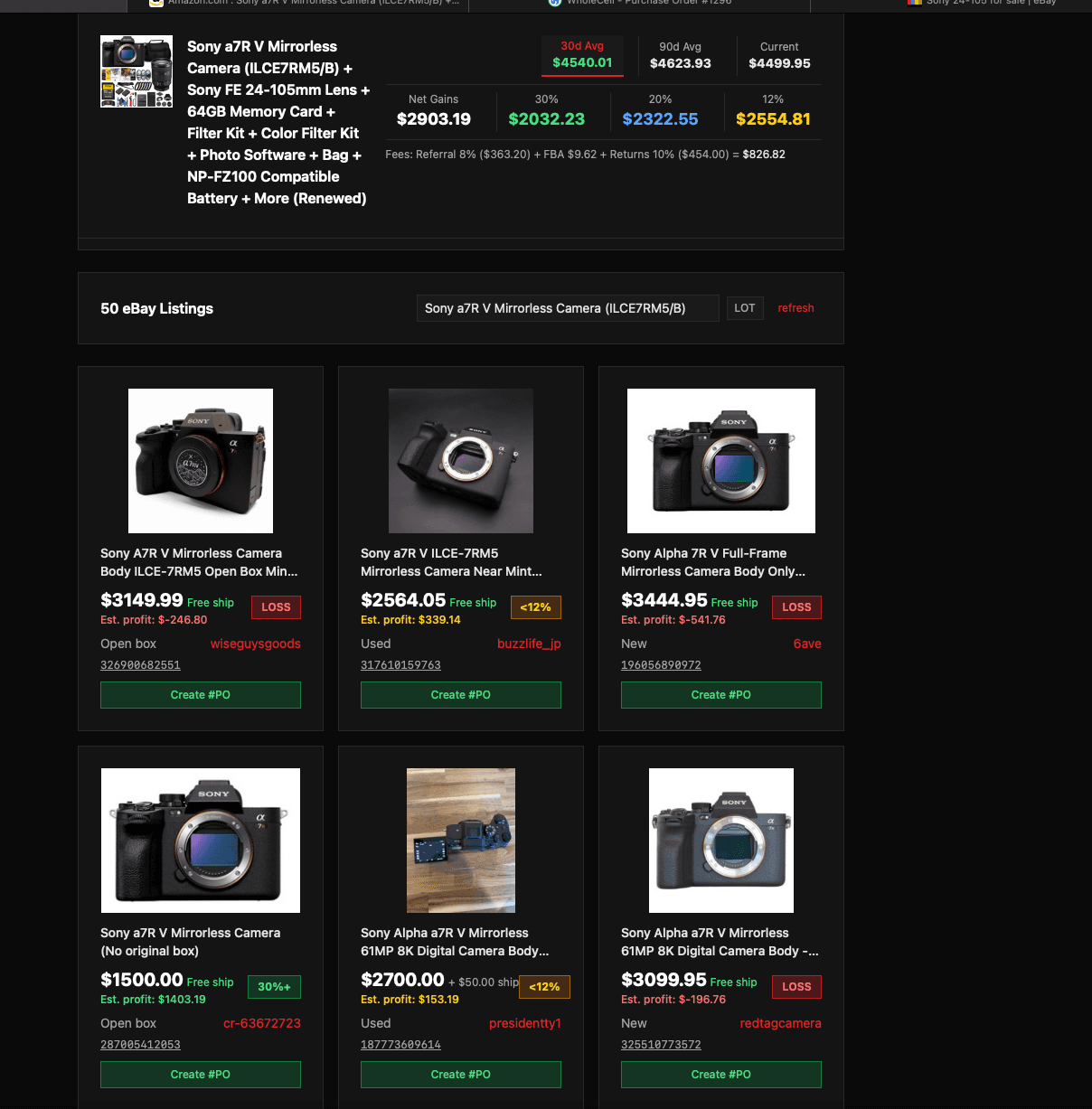Select the 90d Avg price tab
Image resolution: width=1092 pixels, height=1109 pixels.
[x=681, y=55]
